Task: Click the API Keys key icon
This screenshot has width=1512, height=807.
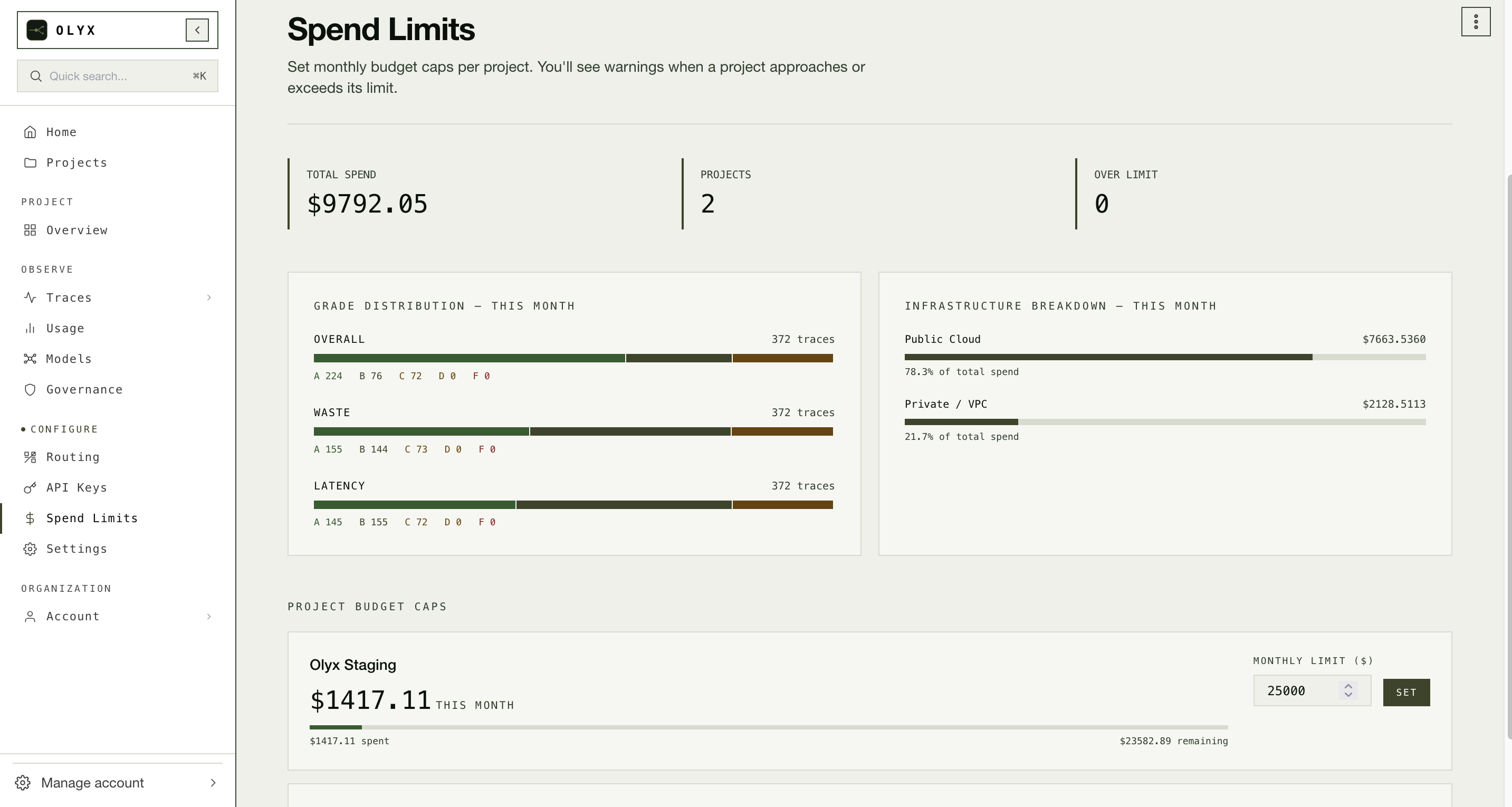Action: point(30,488)
